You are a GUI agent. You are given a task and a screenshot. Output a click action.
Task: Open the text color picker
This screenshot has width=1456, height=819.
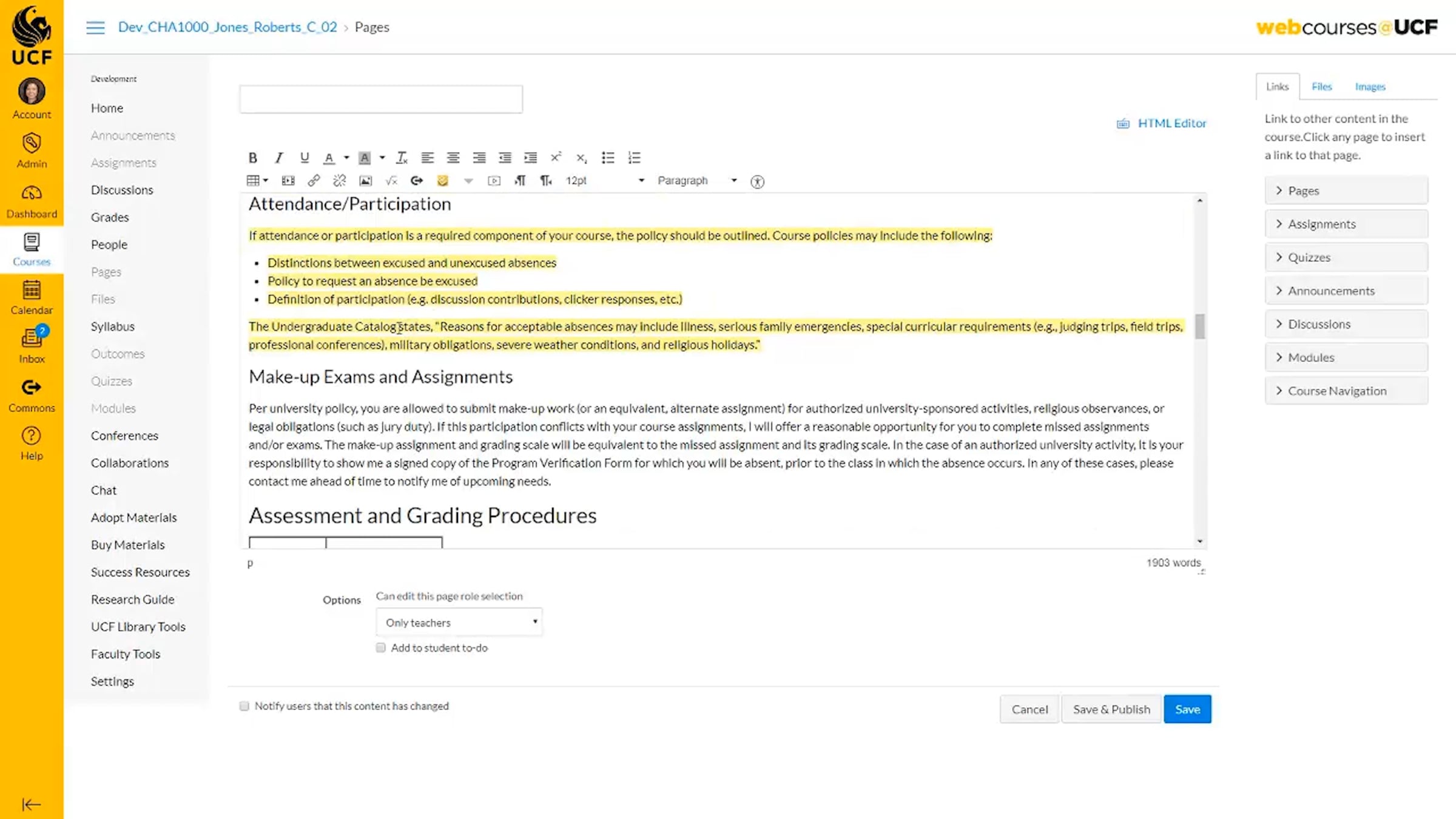tap(329, 158)
